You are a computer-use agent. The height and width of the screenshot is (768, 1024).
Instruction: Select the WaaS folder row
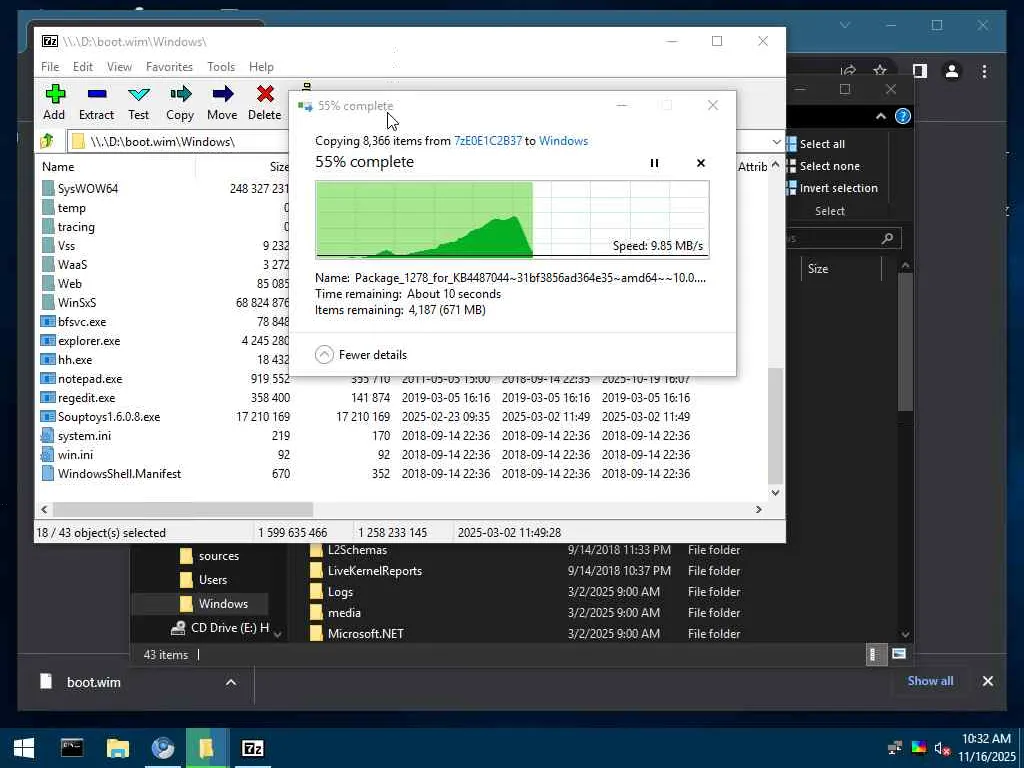point(72,264)
